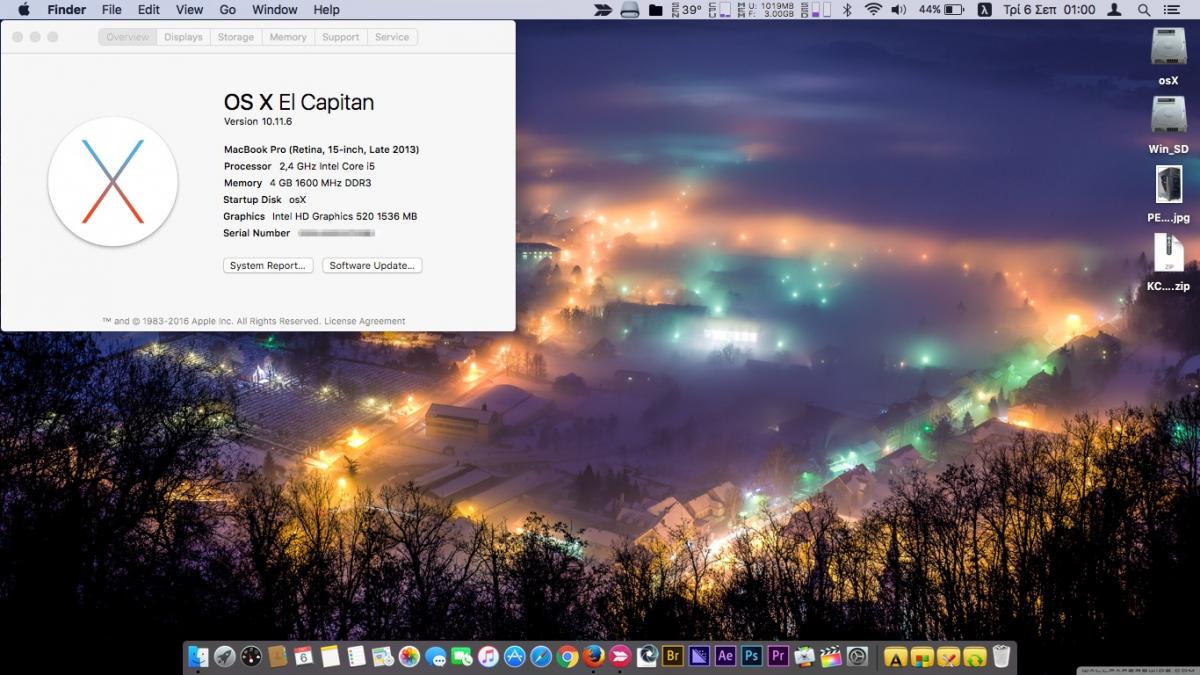Click the menu bar date and time
1200x675 pixels.
point(1050,10)
